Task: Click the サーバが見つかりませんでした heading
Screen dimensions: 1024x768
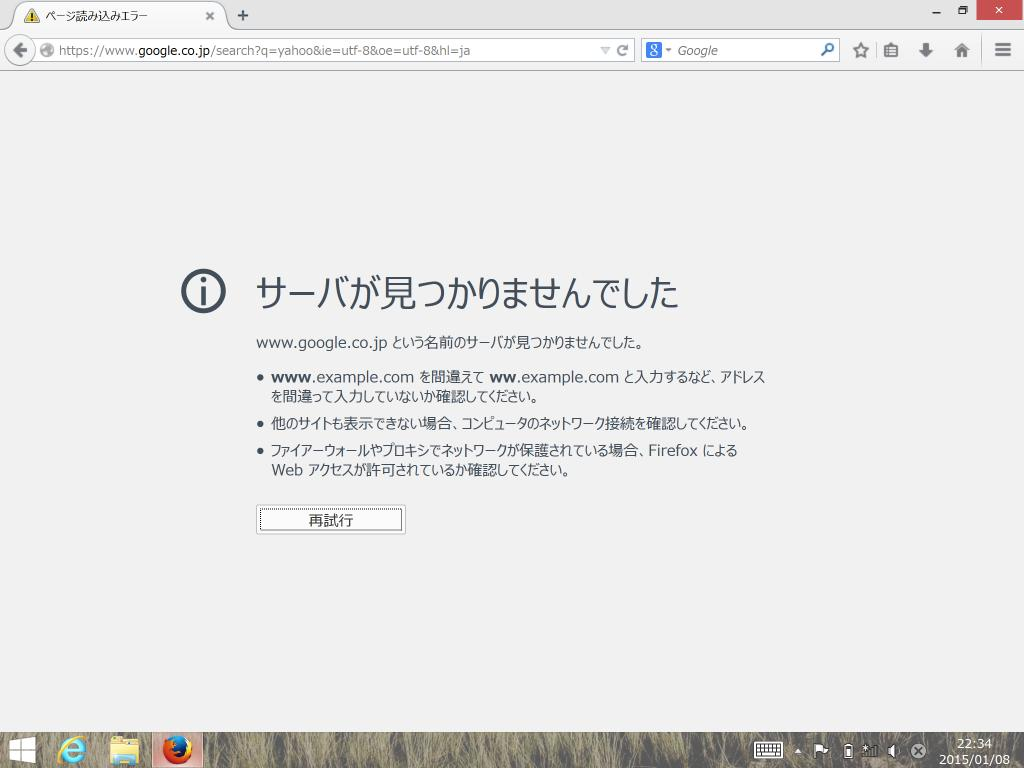Action: point(467,292)
